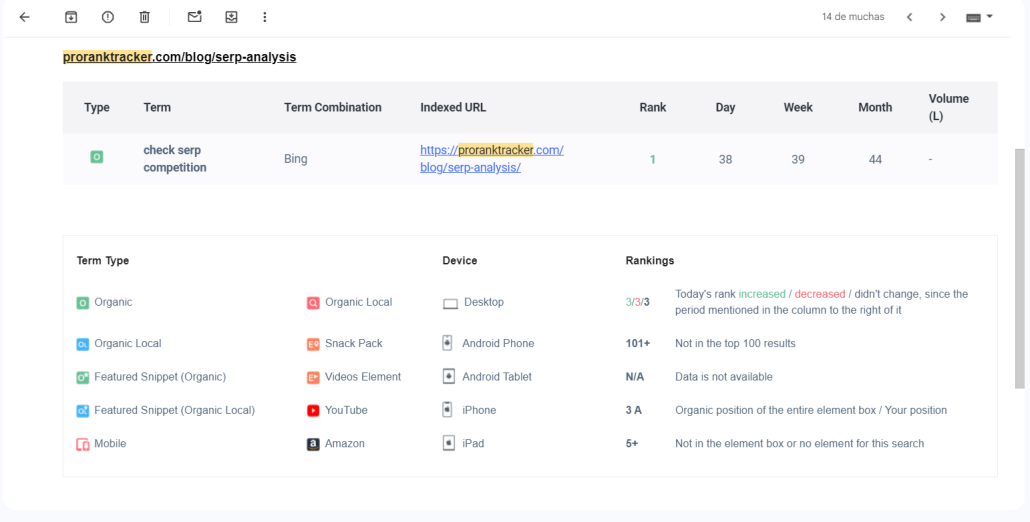
Task: Open the three-dot more options menu
Action: [265, 17]
